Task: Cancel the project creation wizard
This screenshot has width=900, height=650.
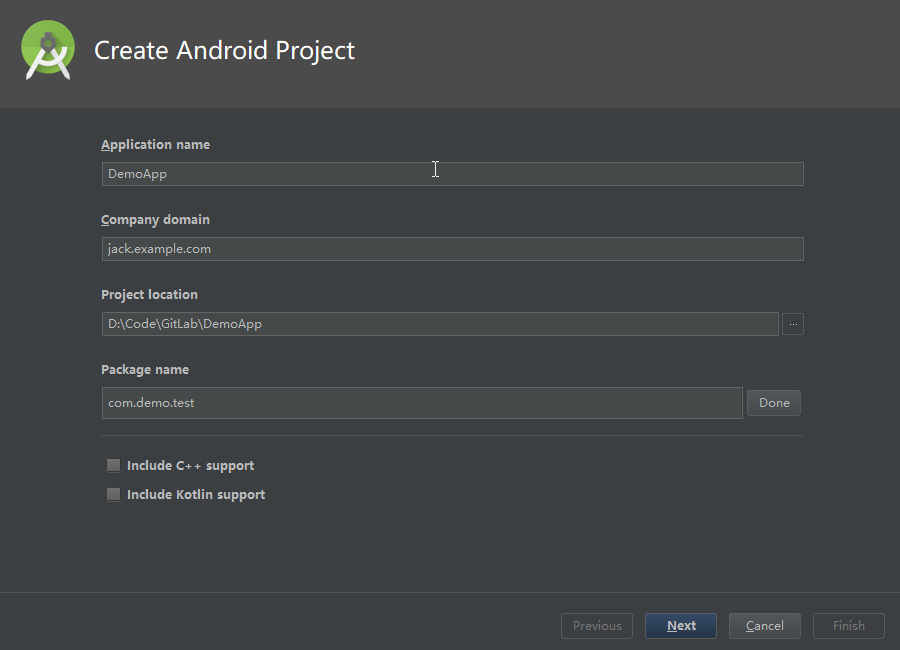Action: coord(765,626)
